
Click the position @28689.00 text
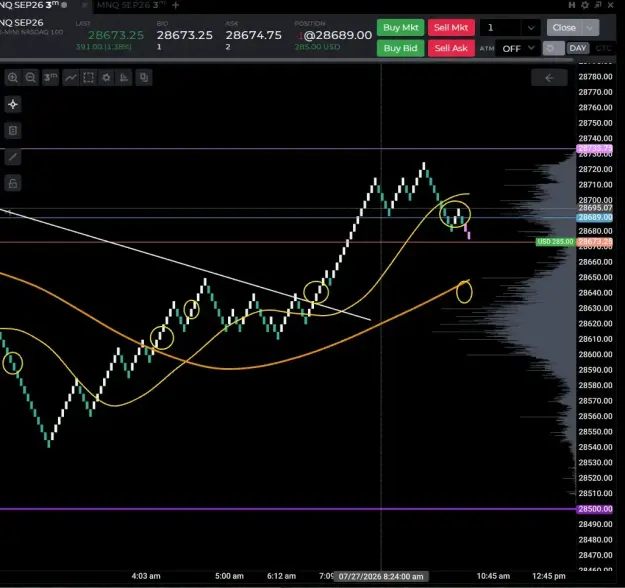tap(338, 35)
